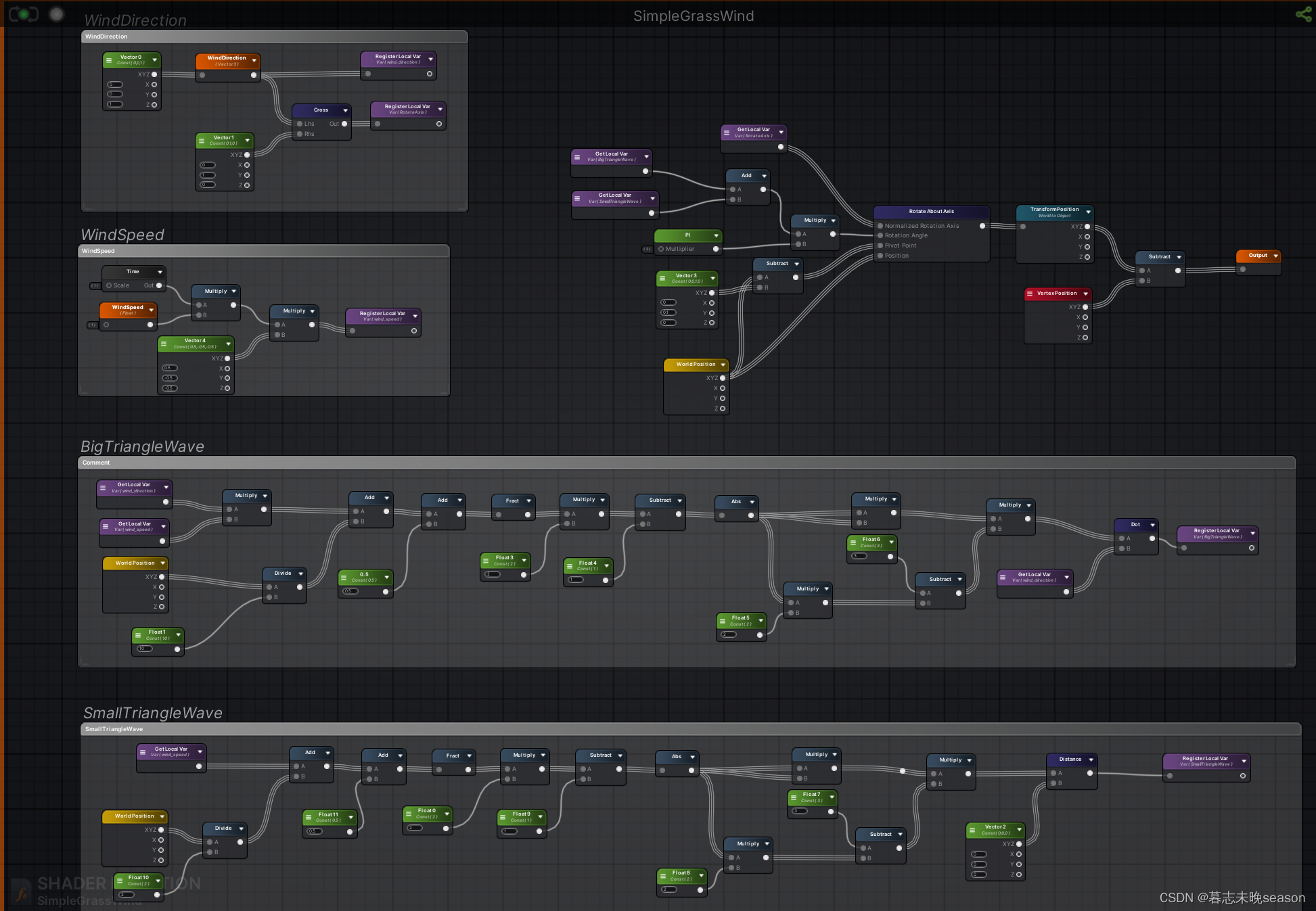The height and width of the screenshot is (911, 1316).
Task: Toggle the Time node Scale input port
Action: (109, 285)
